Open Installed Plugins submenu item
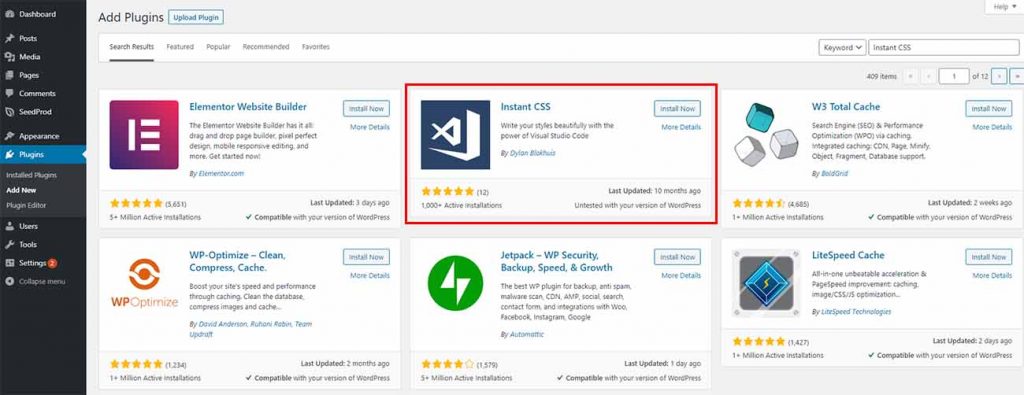Viewport: 1024px width, 395px height. [31, 175]
